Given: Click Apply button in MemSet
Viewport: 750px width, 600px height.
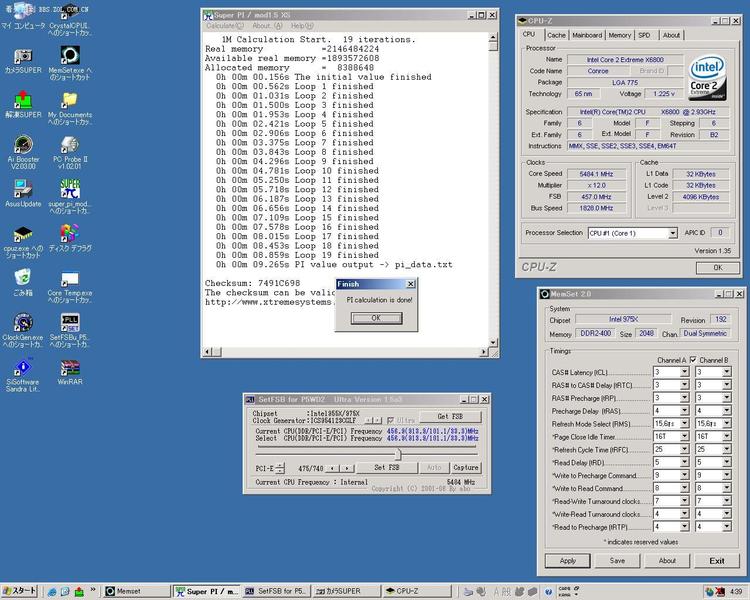Looking at the screenshot, I should (x=567, y=560).
